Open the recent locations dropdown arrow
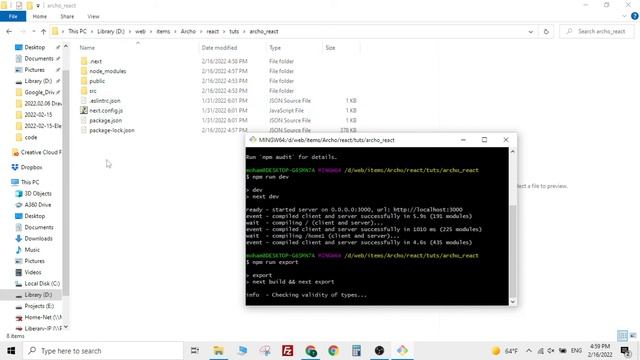The width and height of the screenshot is (640, 360). coord(33,31)
